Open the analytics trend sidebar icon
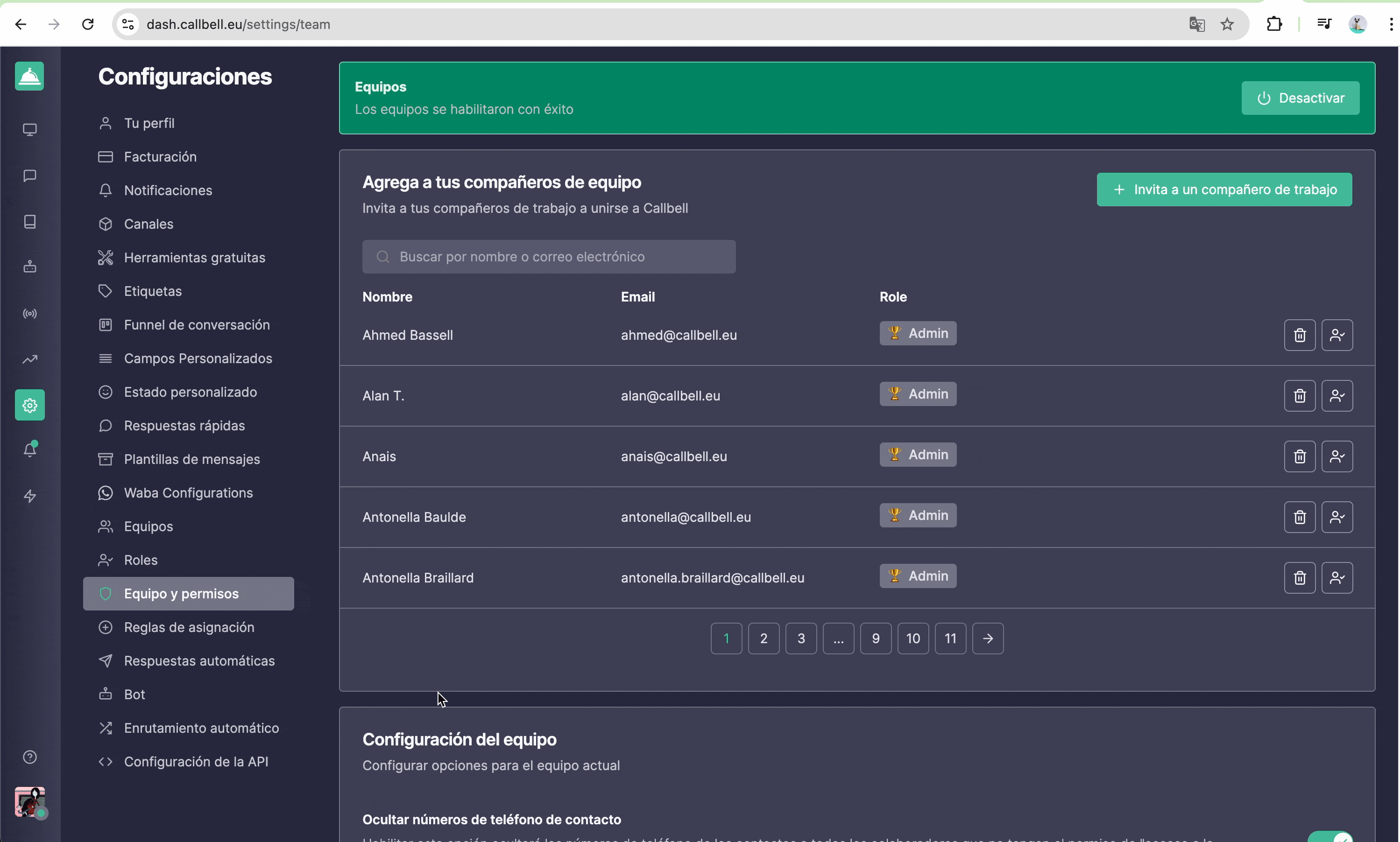This screenshot has width=1400, height=842. (30, 359)
